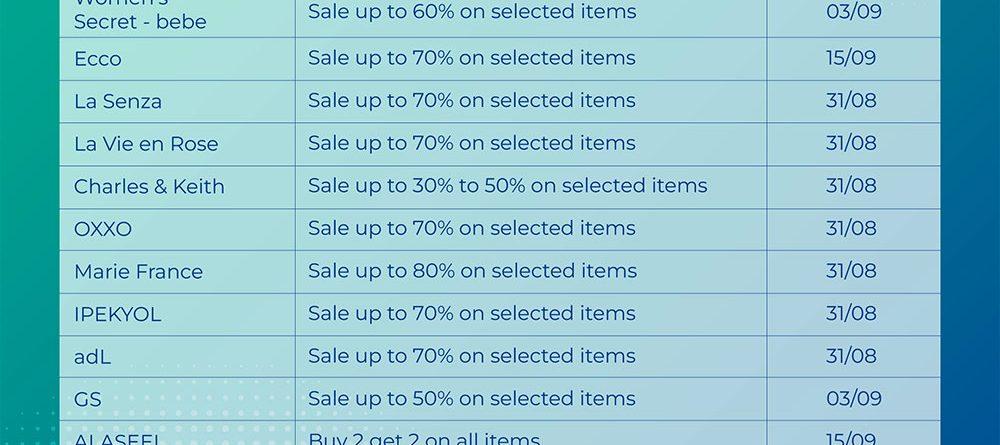Click the GS brand name
Image resolution: width=1000 pixels, height=445 pixels.
tap(88, 400)
